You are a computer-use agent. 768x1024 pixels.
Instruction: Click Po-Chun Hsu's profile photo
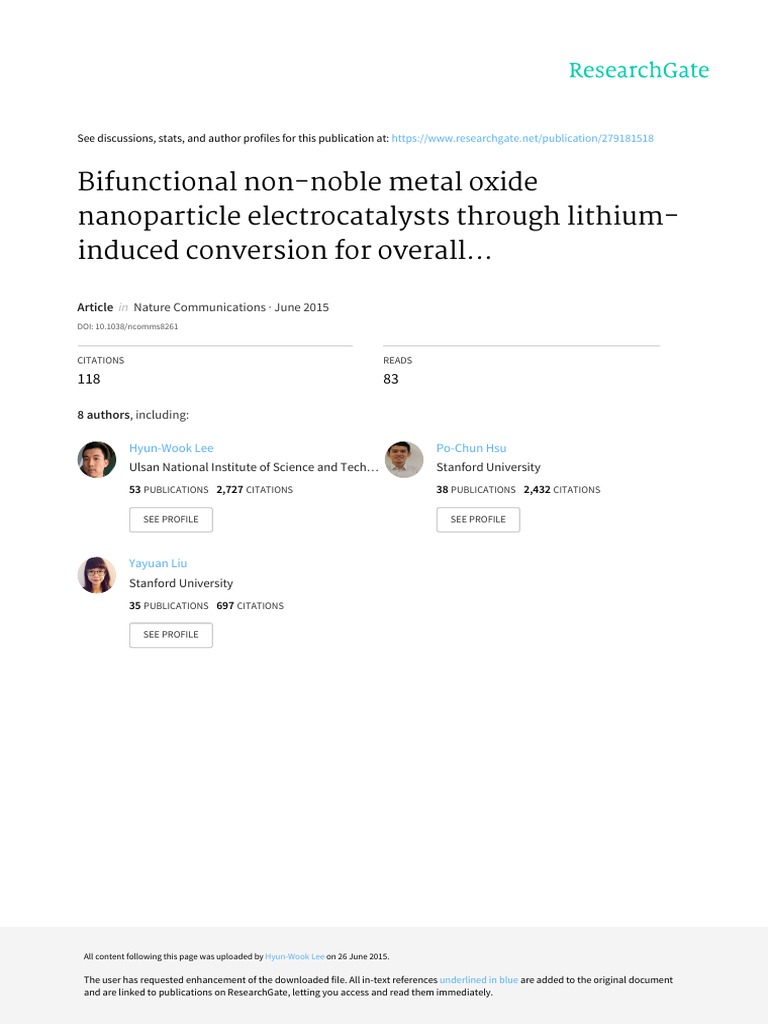(x=404, y=459)
